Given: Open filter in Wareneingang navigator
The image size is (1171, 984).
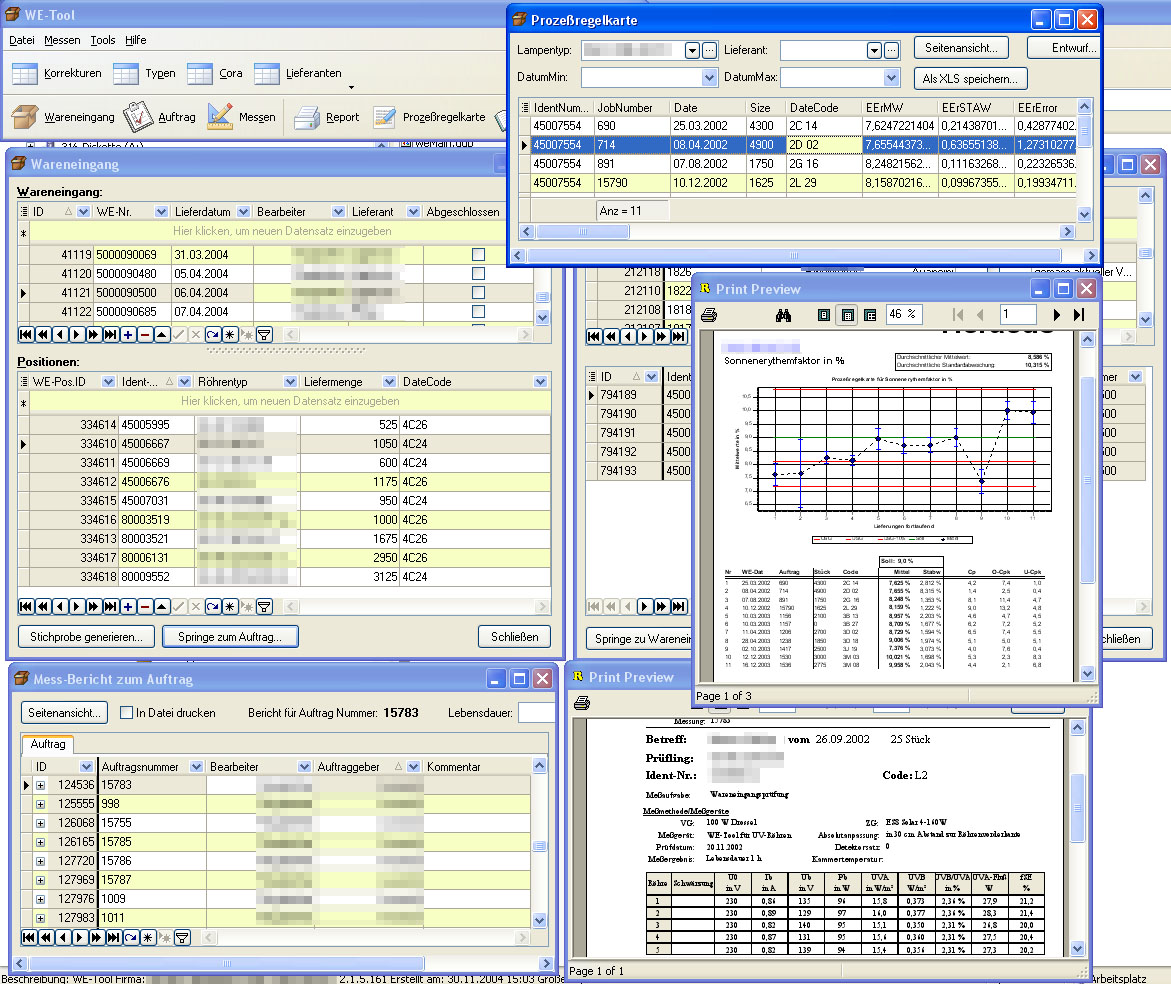Looking at the screenshot, I should (x=264, y=334).
